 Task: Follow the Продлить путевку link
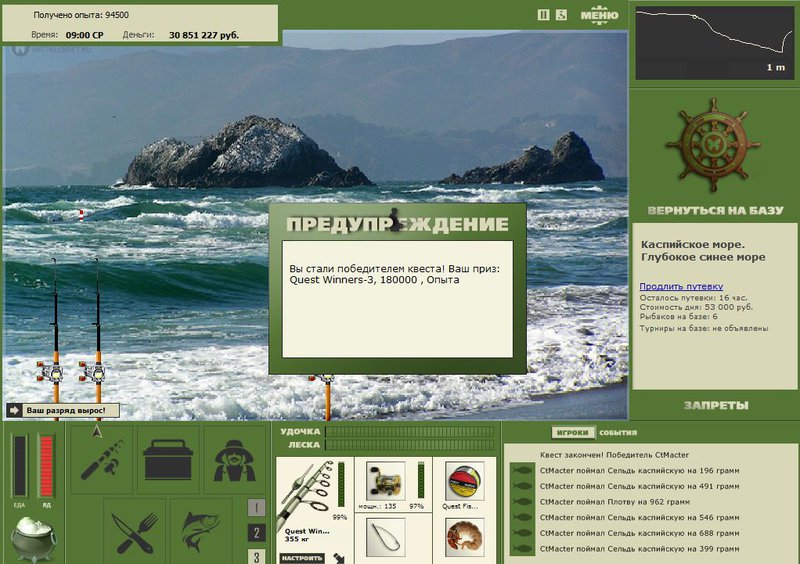[x=681, y=286]
